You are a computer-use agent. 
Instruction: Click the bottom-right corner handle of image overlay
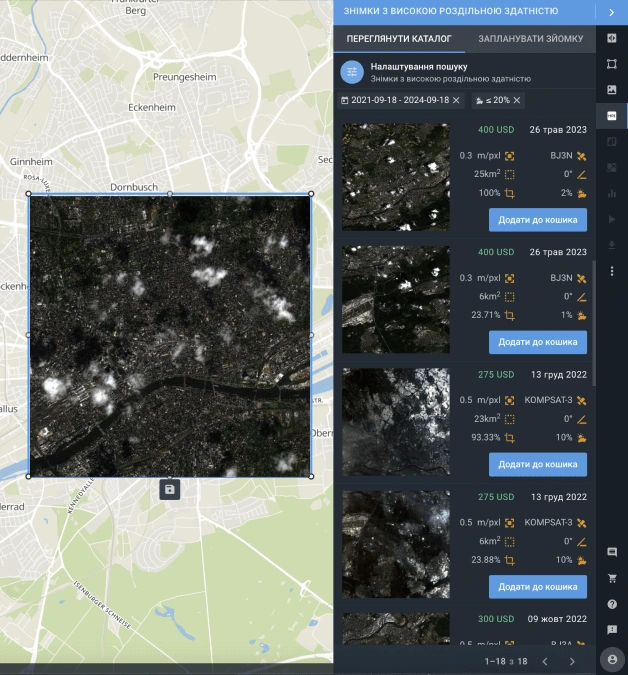311,477
